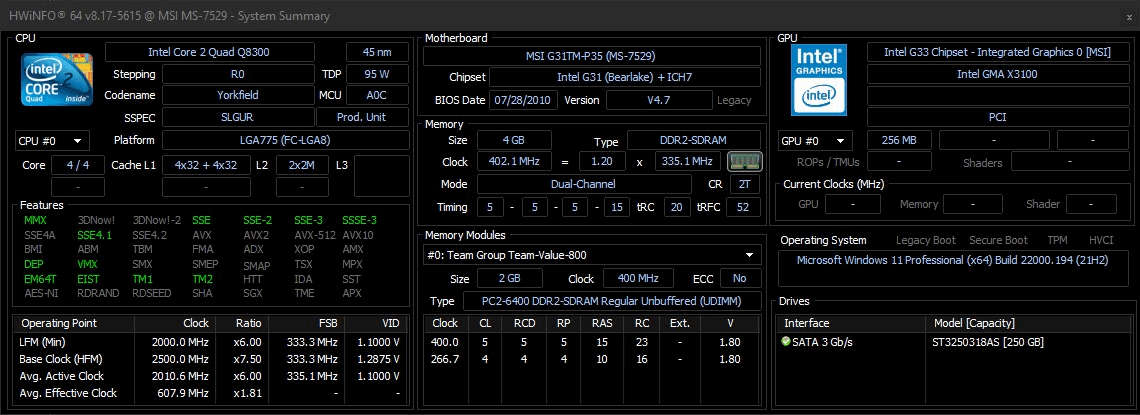Click the Secure Boot indicator label
Viewport: 1140px width, 415px height.
point(1000,240)
